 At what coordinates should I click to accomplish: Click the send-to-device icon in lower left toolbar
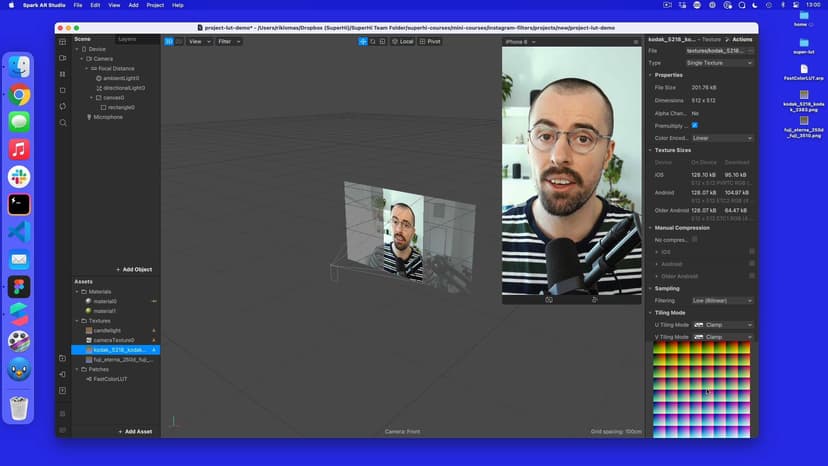point(62,374)
